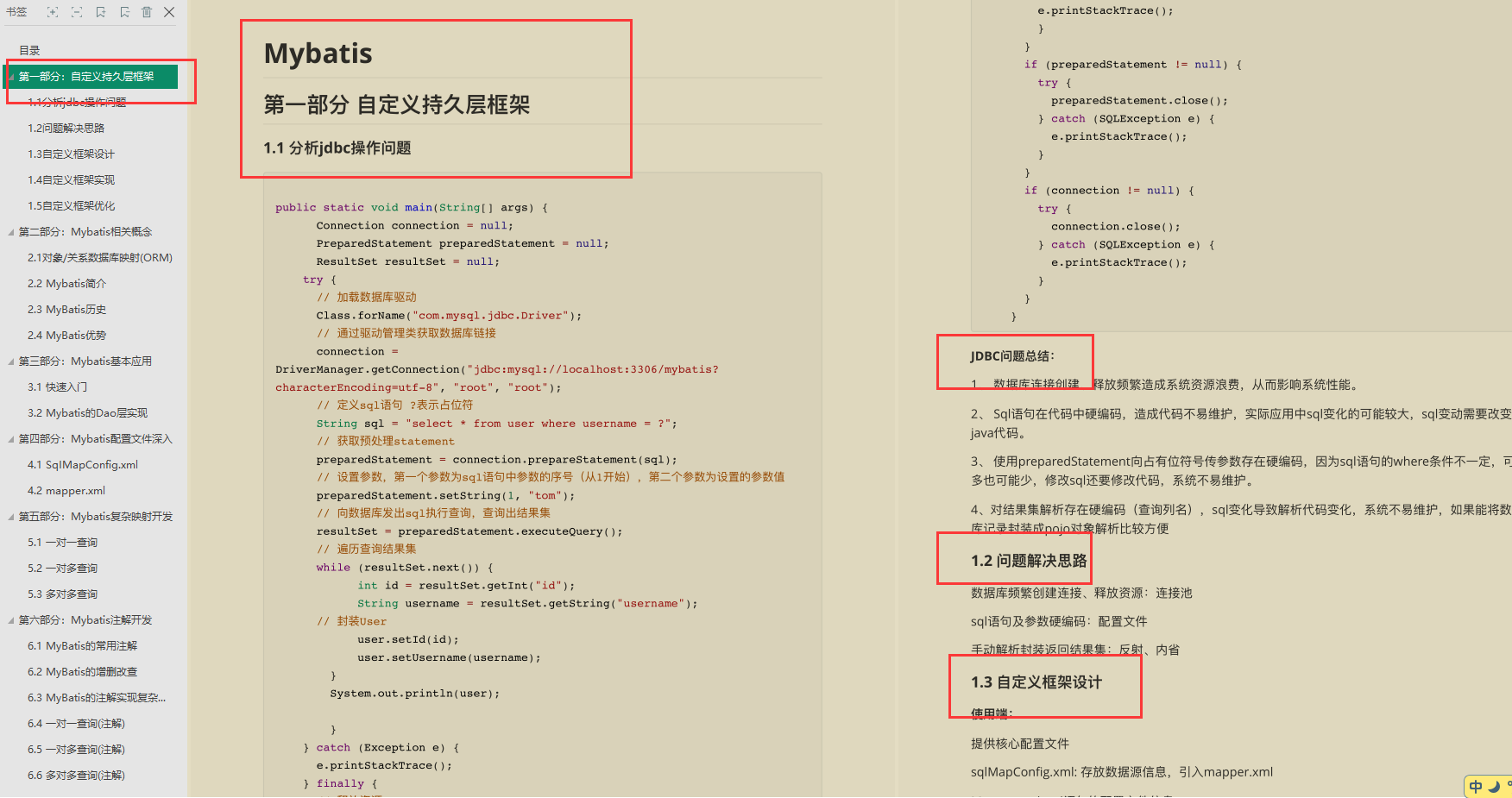Viewport: 1512px width, 798px height.
Task: Open bookmark 6.2 MyBatis的增删改查
Action: [x=82, y=672]
